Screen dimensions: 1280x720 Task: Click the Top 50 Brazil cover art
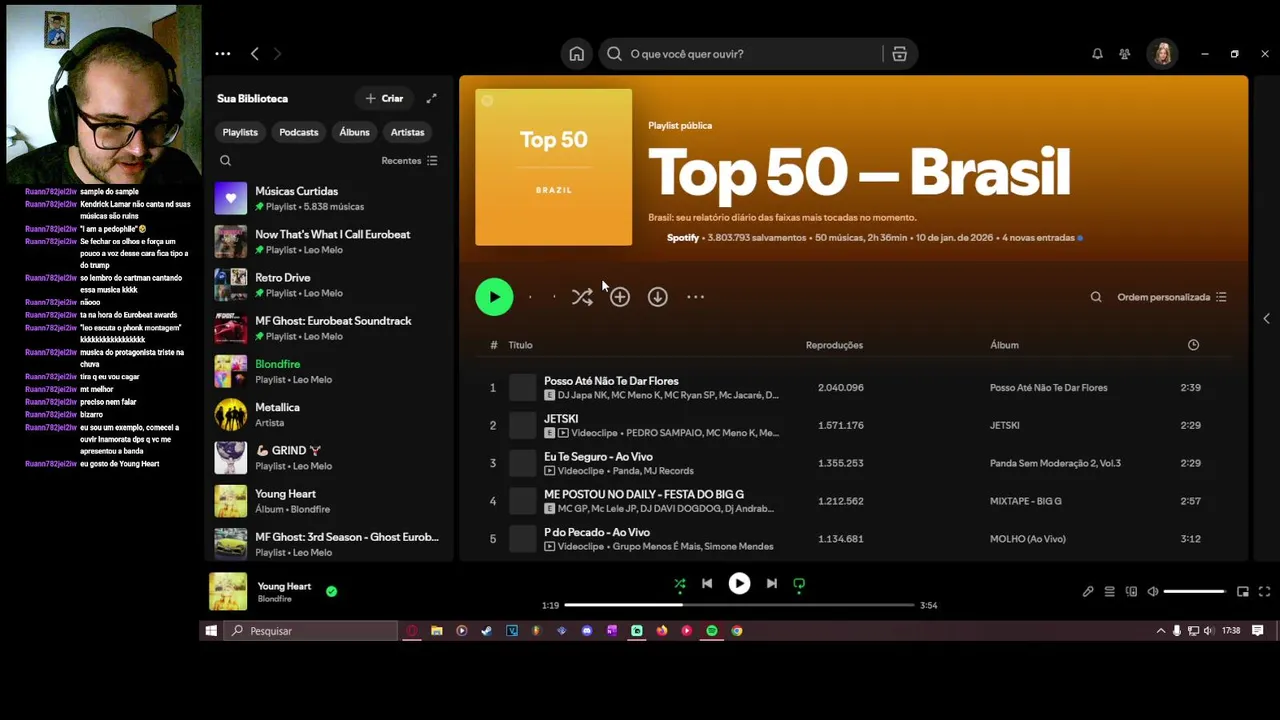tap(553, 167)
